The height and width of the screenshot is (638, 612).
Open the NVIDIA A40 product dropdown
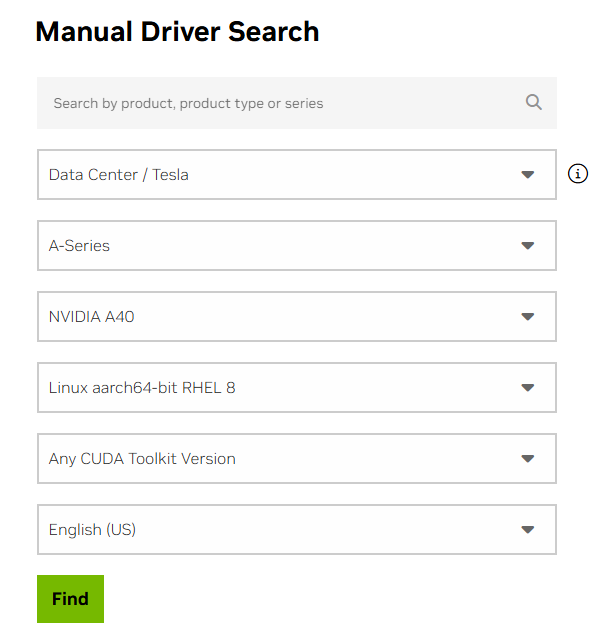297,317
